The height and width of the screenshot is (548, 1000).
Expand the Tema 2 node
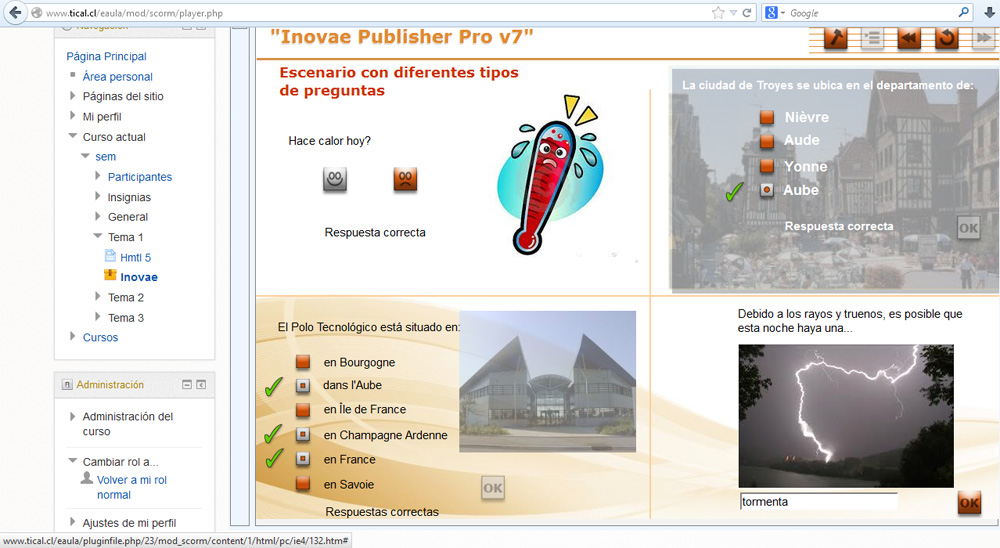[x=98, y=296]
